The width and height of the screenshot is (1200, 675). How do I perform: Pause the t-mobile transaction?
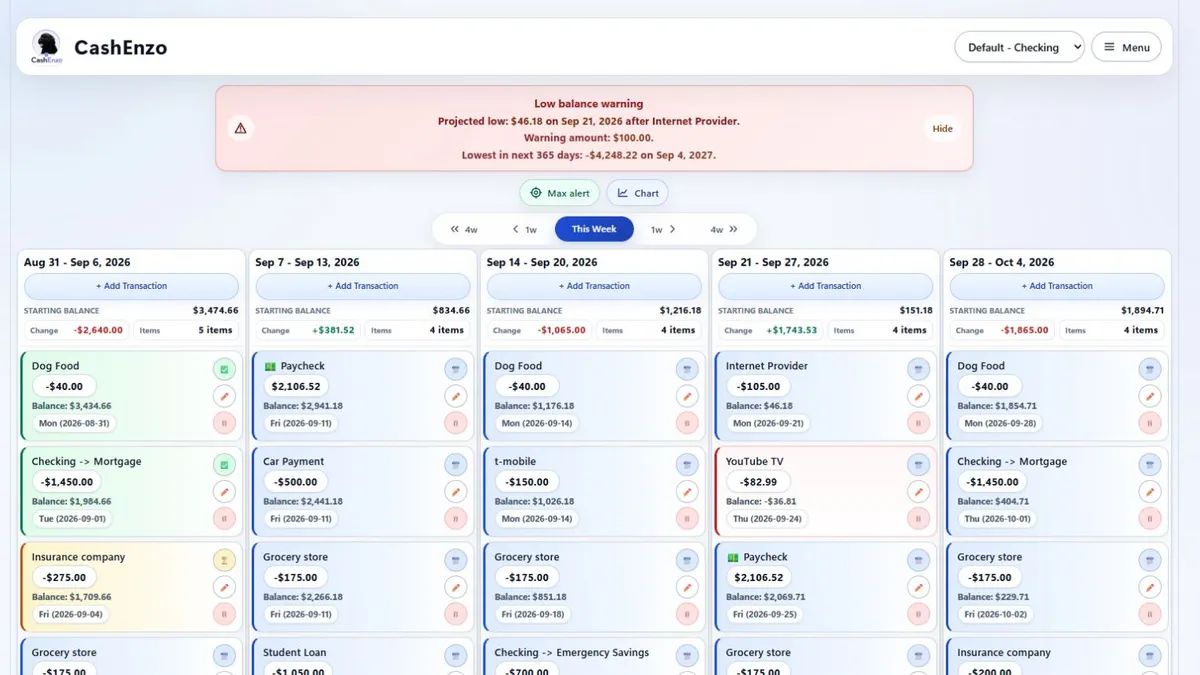[x=687, y=518]
